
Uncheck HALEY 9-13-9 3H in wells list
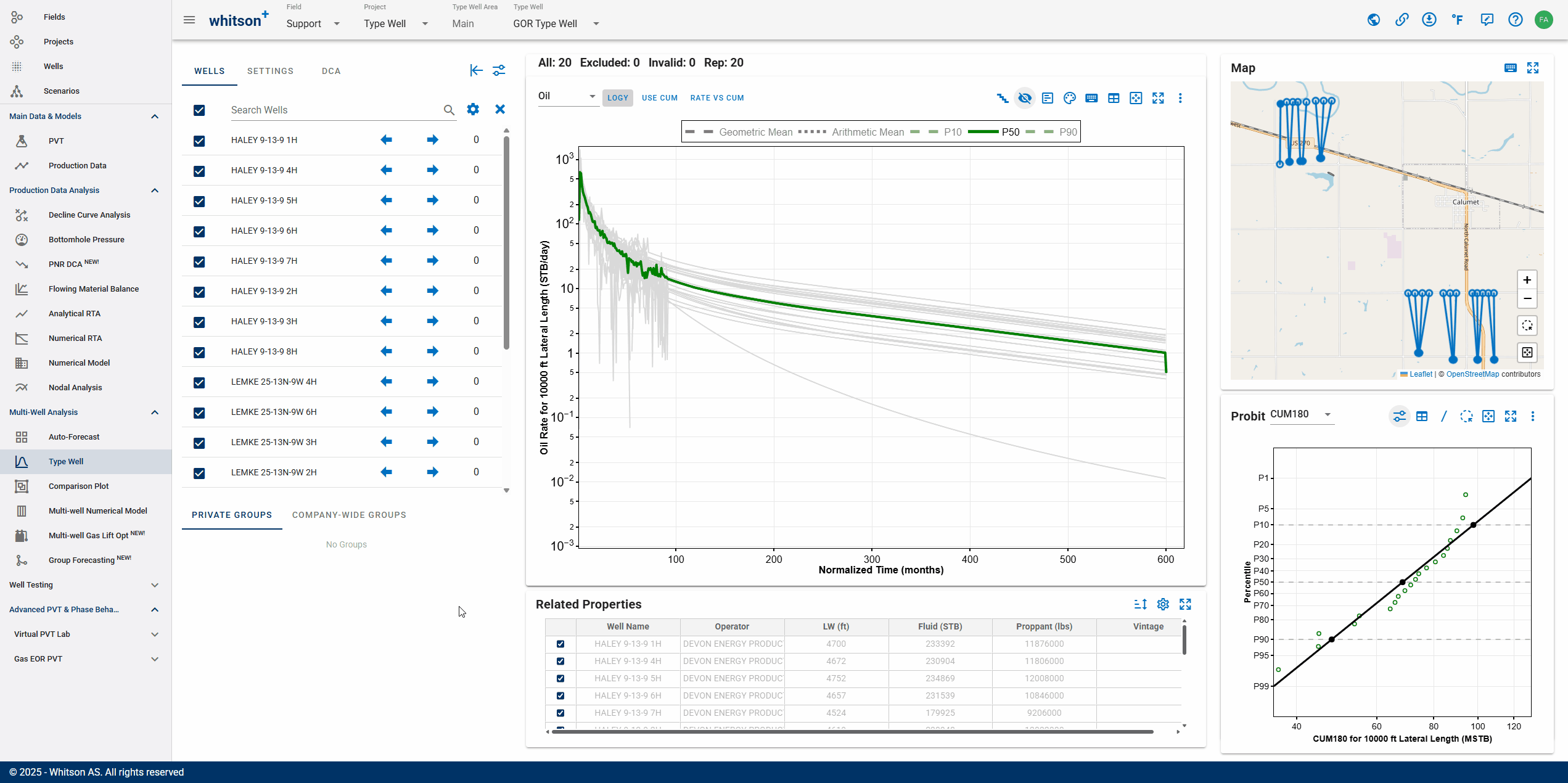click(x=199, y=322)
